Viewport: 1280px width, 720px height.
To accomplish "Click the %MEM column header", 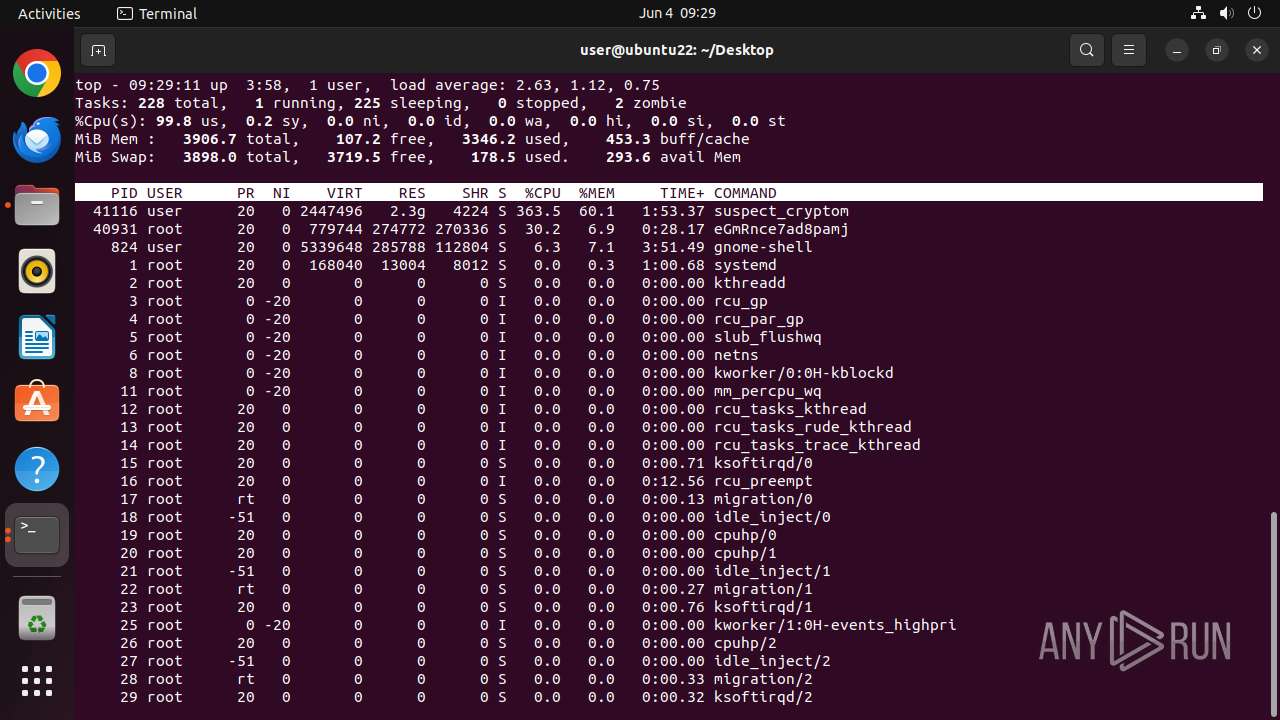I will (x=597, y=193).
